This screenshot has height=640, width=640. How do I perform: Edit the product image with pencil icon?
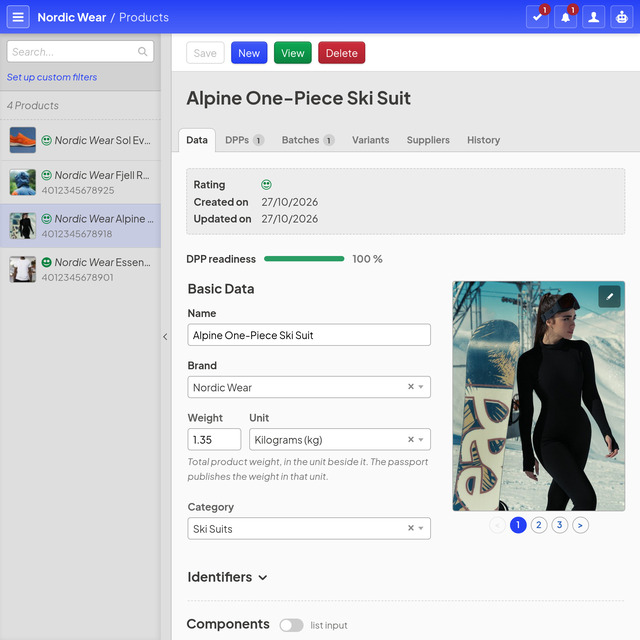[609, 296]
